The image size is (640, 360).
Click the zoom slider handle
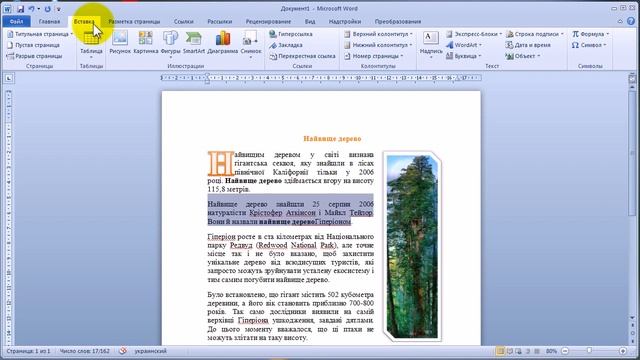[x=589, y=351]
